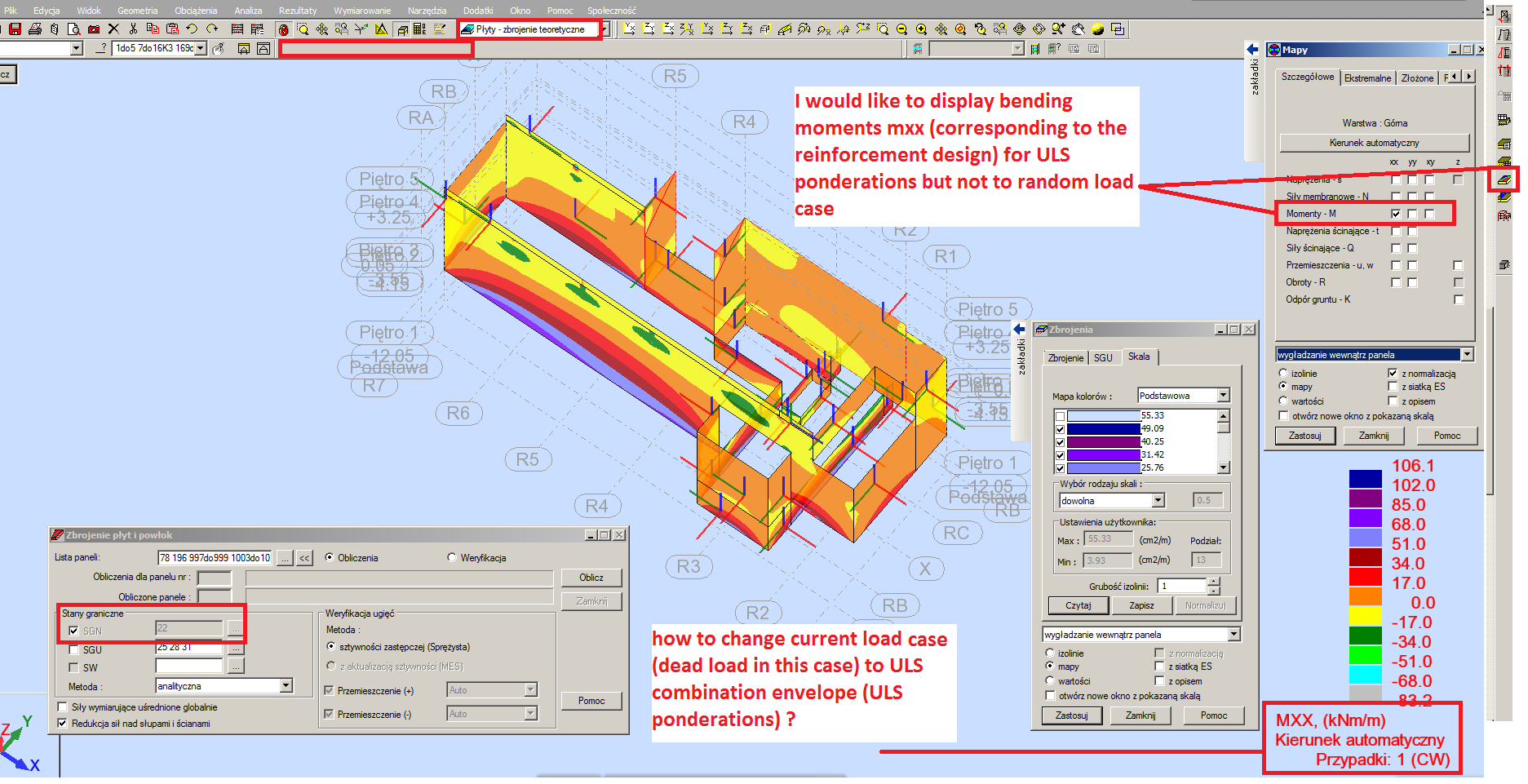Open the Rezultaty menu

point(296,10)
